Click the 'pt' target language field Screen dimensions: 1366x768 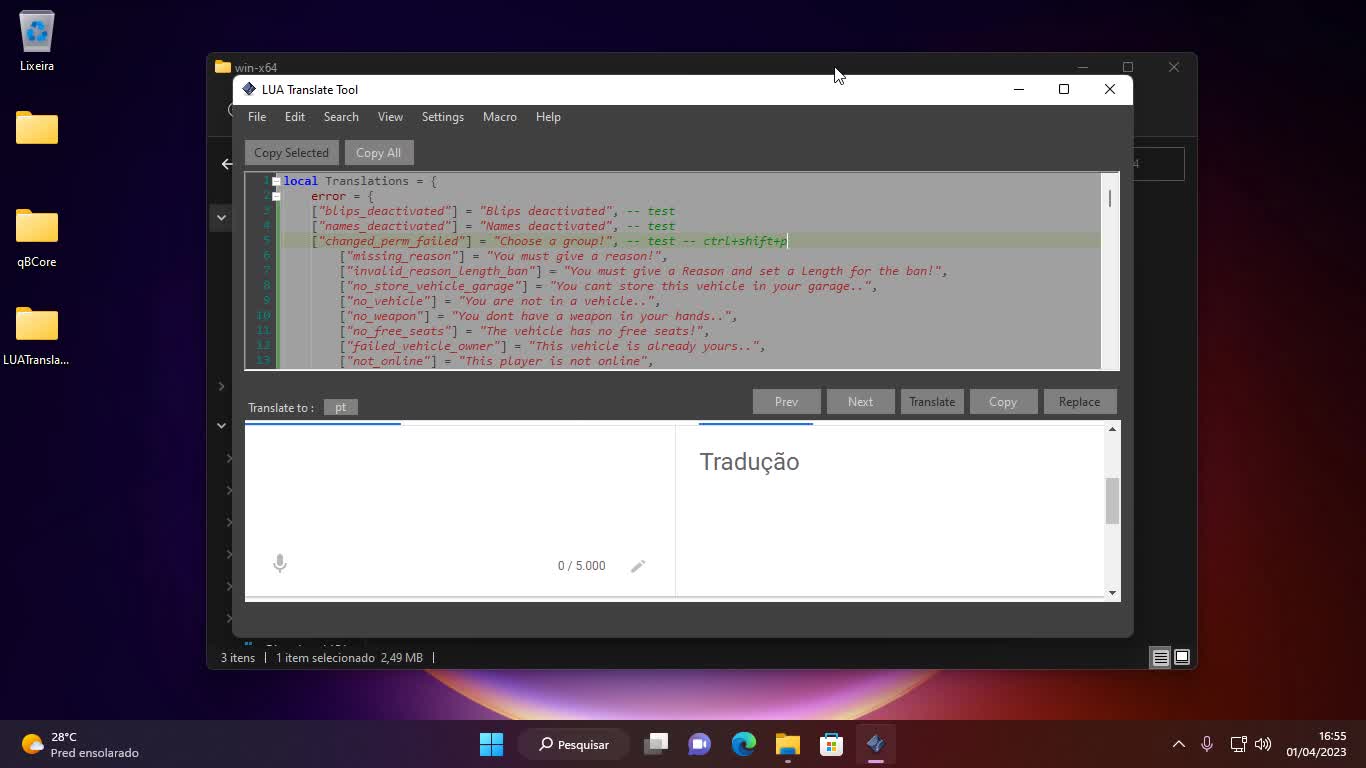coord(341,407)
